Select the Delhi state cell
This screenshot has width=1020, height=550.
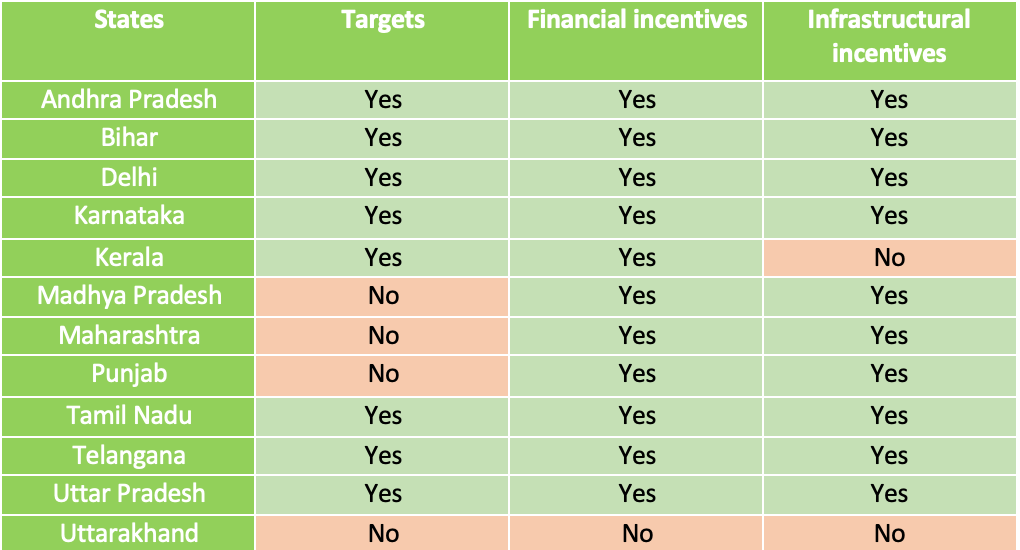click(x=128, y=178)
